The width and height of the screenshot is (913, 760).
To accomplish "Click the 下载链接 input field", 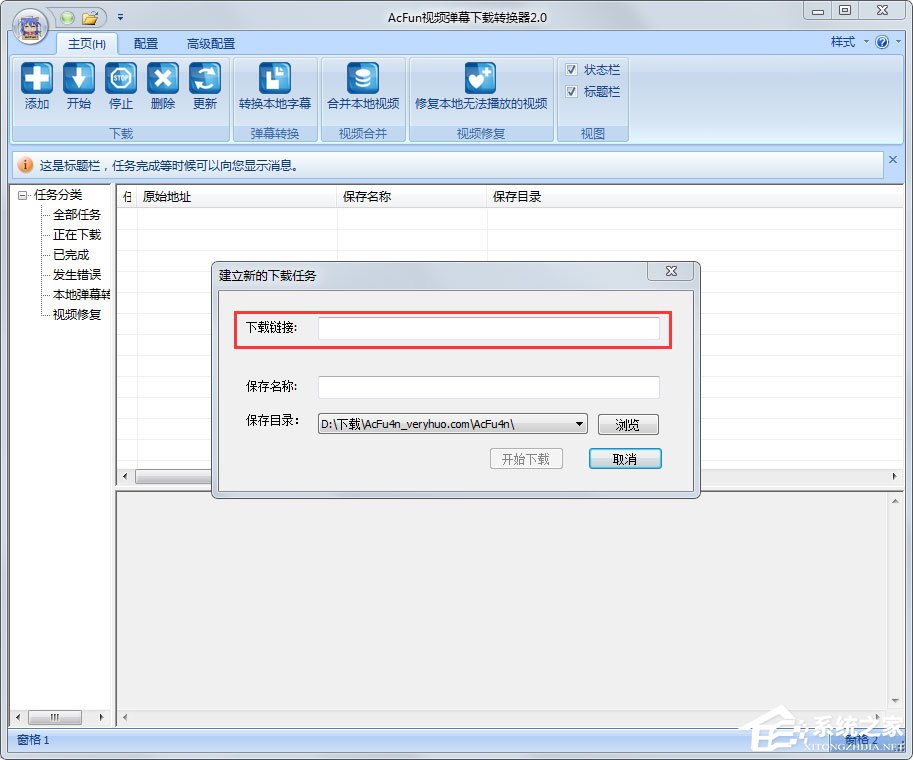I will [x=489, y=328].
